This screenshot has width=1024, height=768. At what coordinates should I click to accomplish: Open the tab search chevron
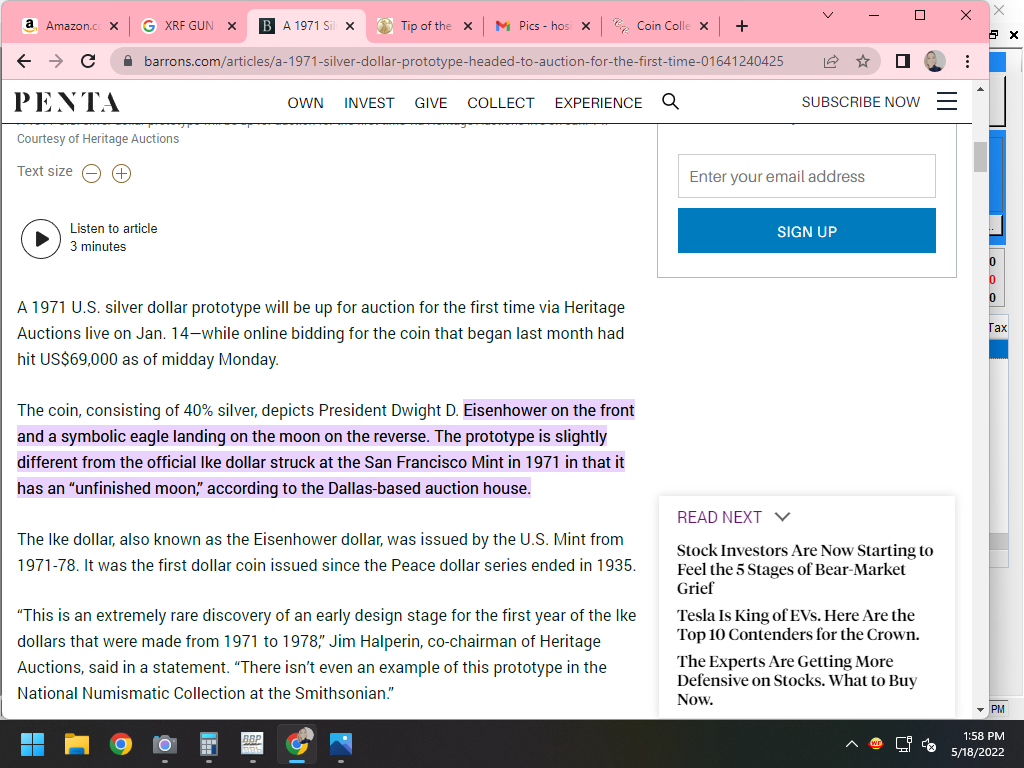(x=827, y=15)
